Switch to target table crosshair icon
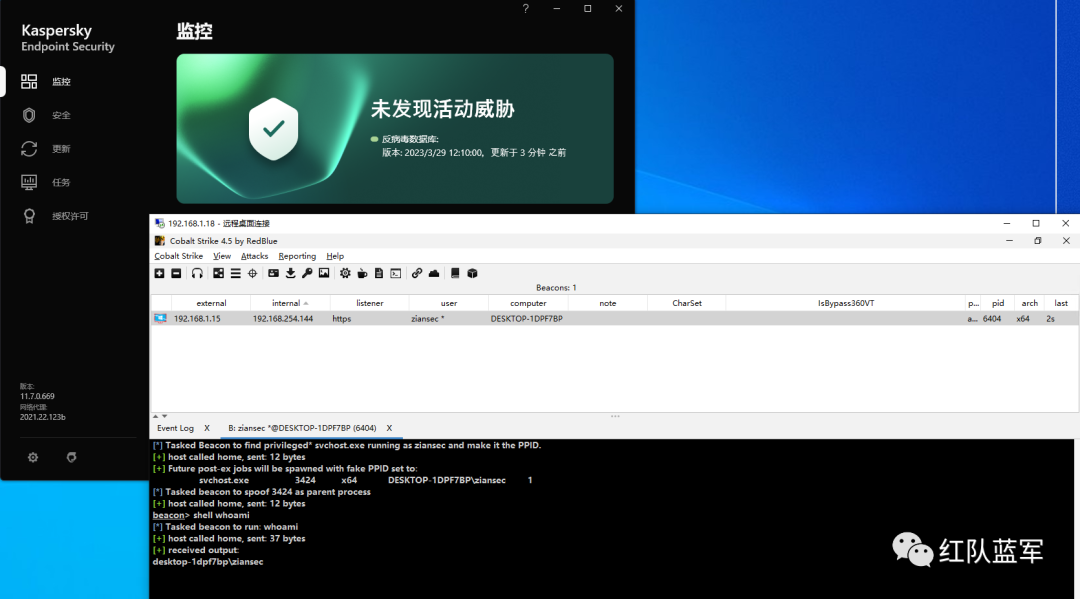Viewport: 1080px width, 599px height. (253, 273)
